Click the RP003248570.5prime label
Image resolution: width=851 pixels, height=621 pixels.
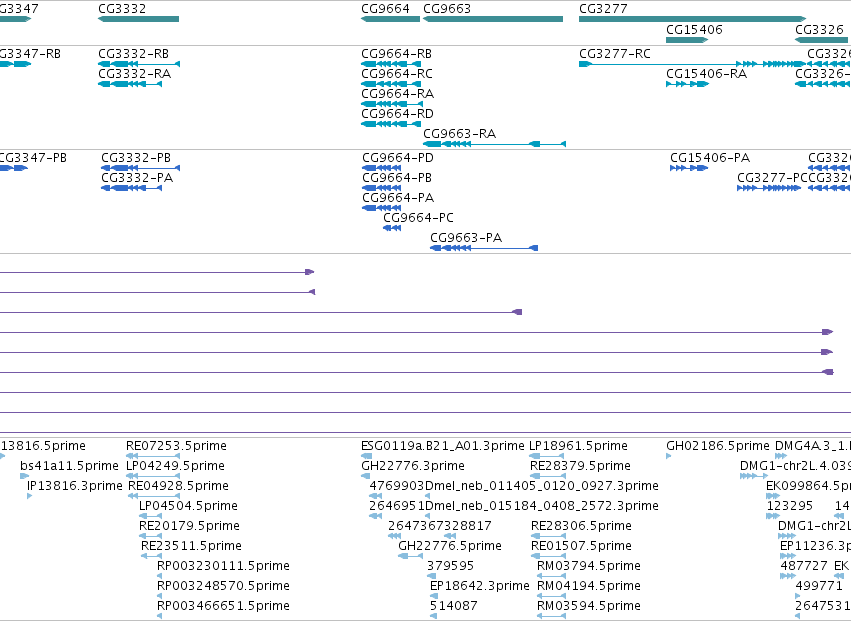click(223, 586)
